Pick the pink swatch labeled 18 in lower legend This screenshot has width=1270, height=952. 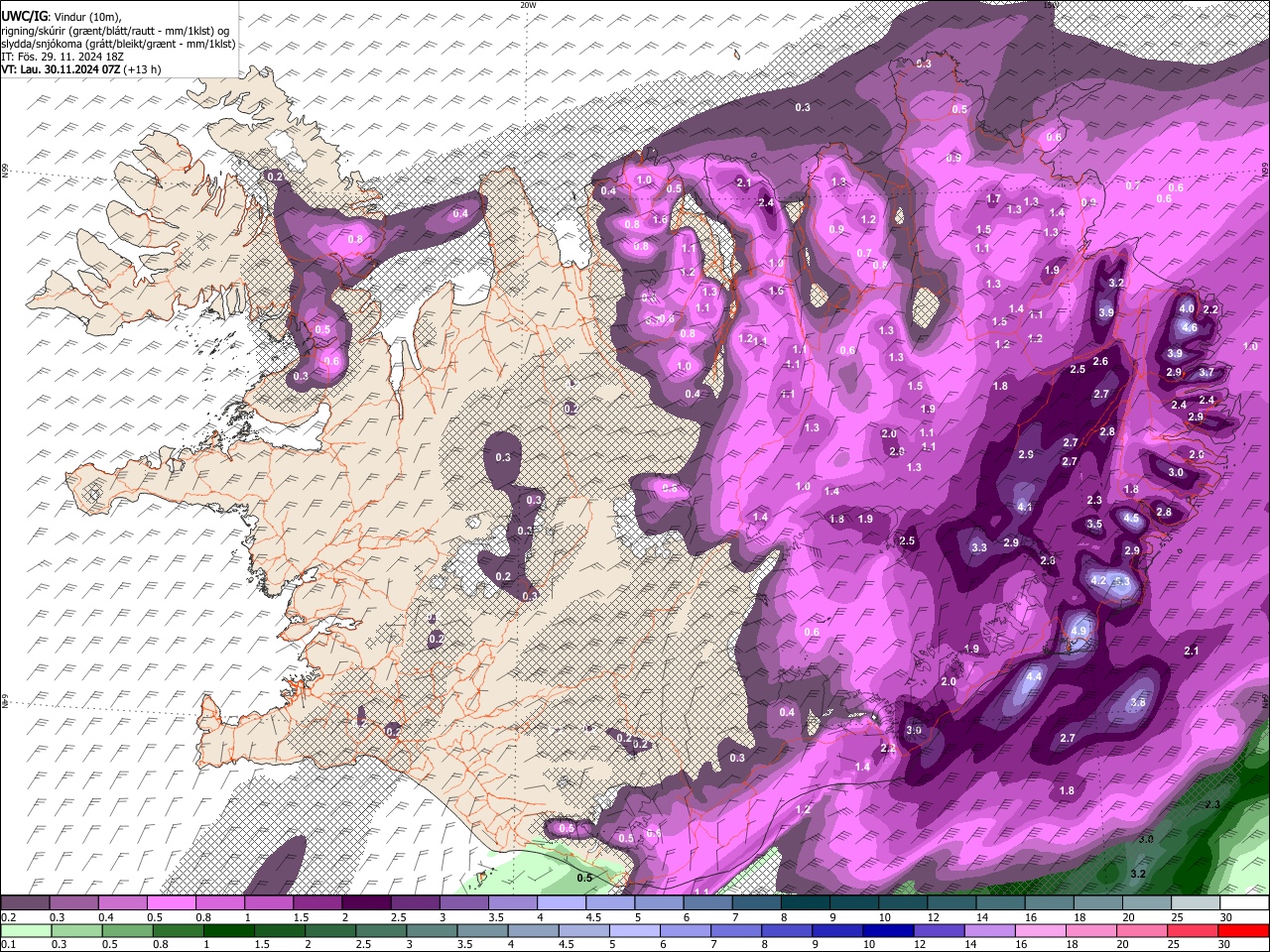[x=1090, y=930]
